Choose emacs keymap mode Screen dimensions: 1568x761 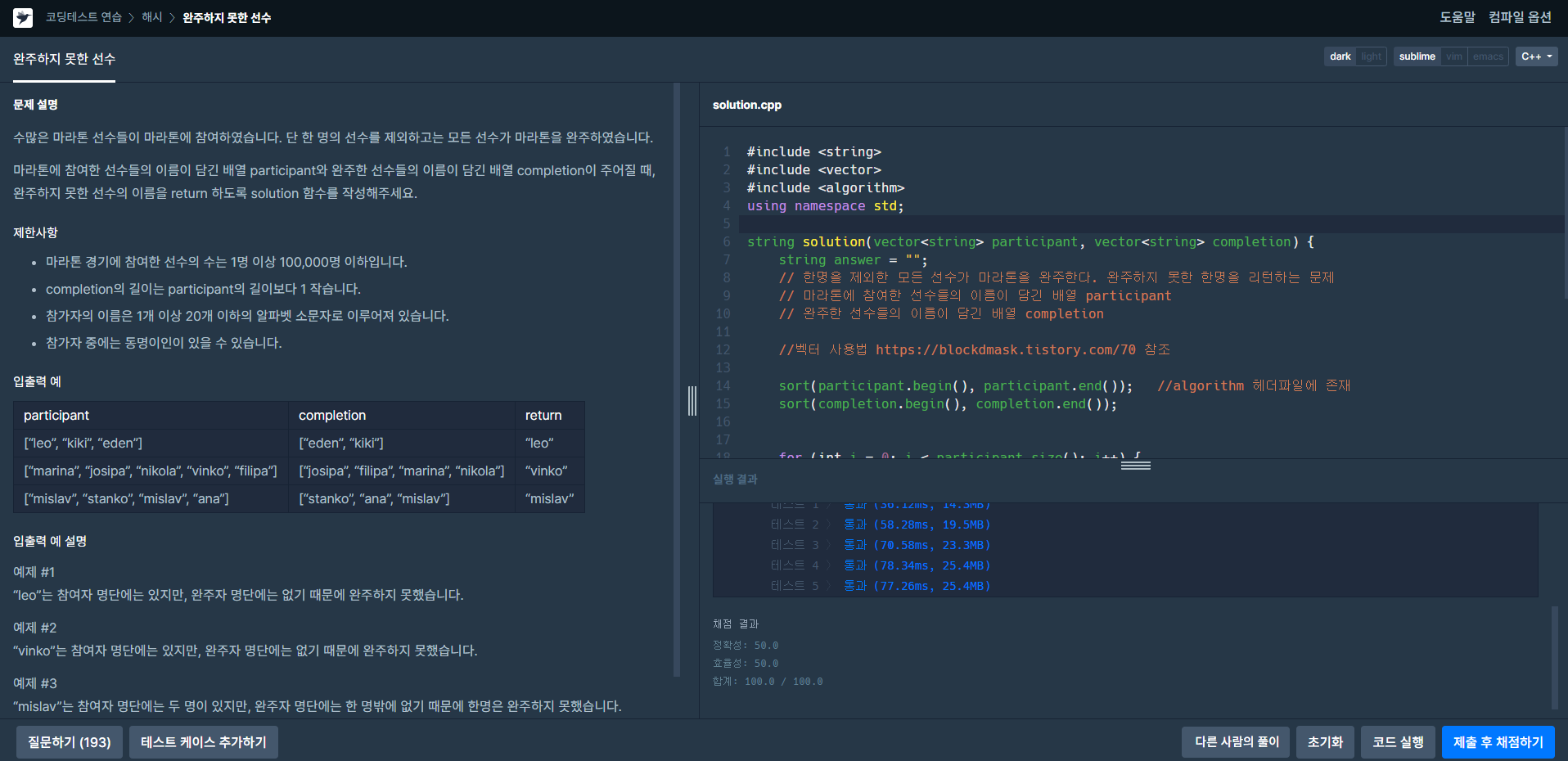click(1488, 56)
